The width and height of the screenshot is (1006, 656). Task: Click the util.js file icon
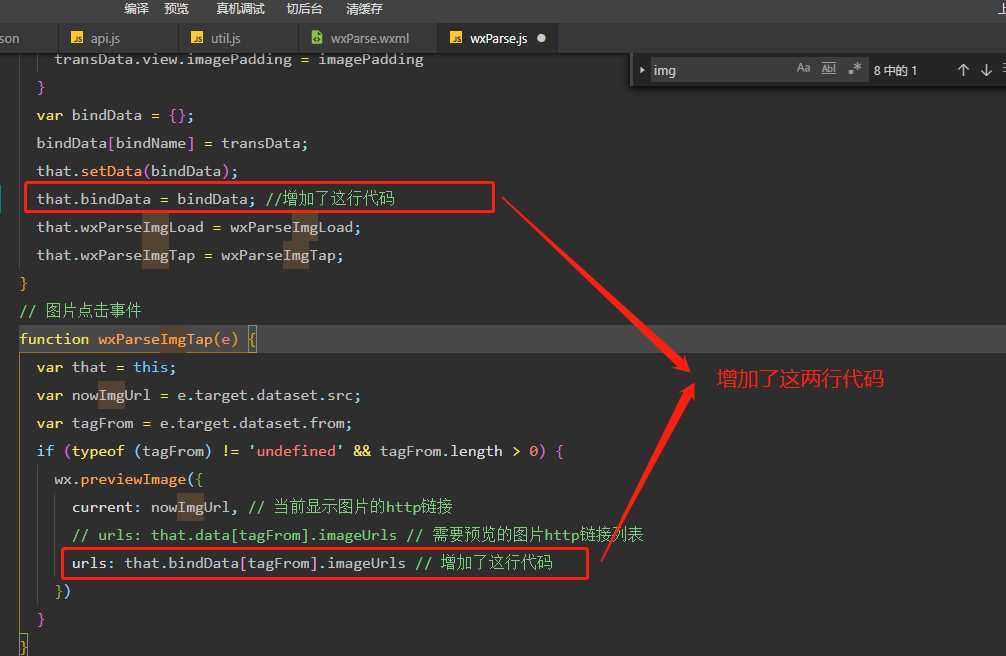(198, 38)
